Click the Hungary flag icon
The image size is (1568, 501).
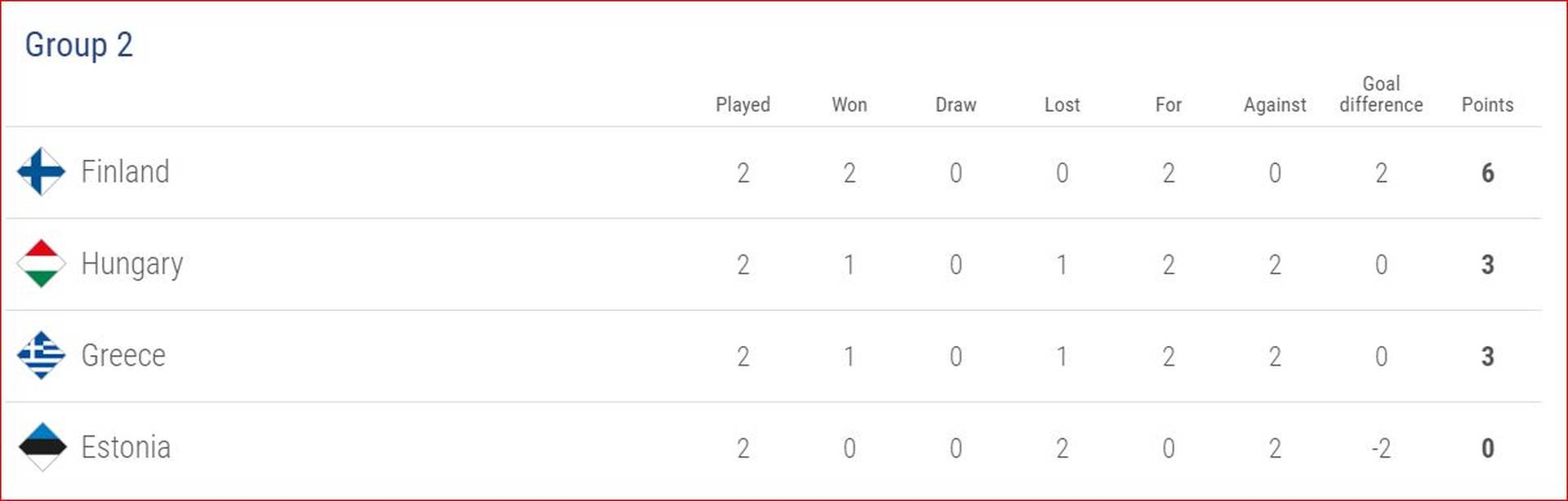(41, 264)
